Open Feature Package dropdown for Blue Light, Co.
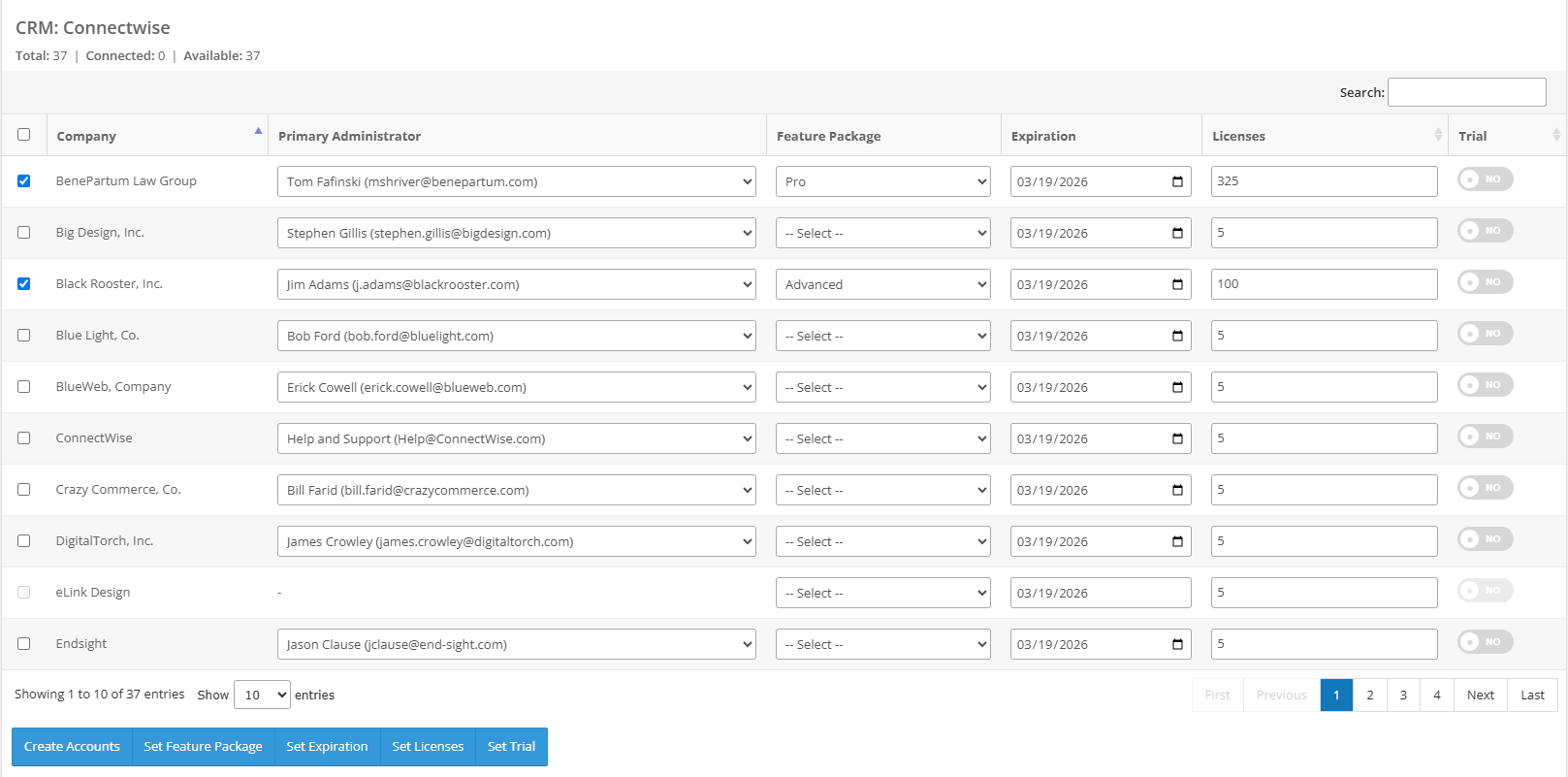1568x777 pixels. [x=882, y=336]
